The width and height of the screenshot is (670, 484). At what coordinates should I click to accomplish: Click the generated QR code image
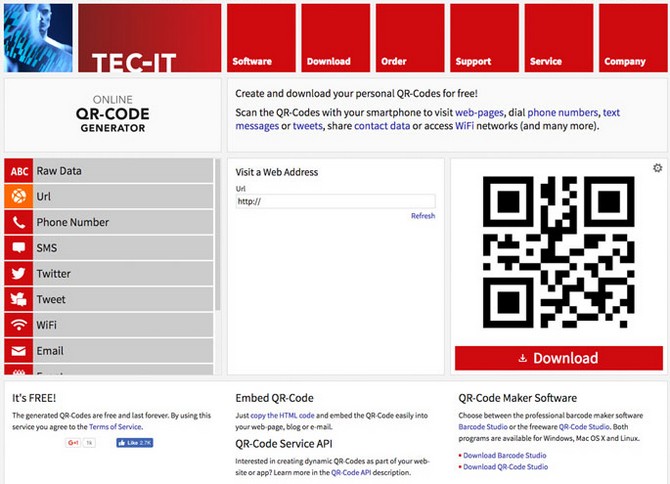(x=558, y=252)
